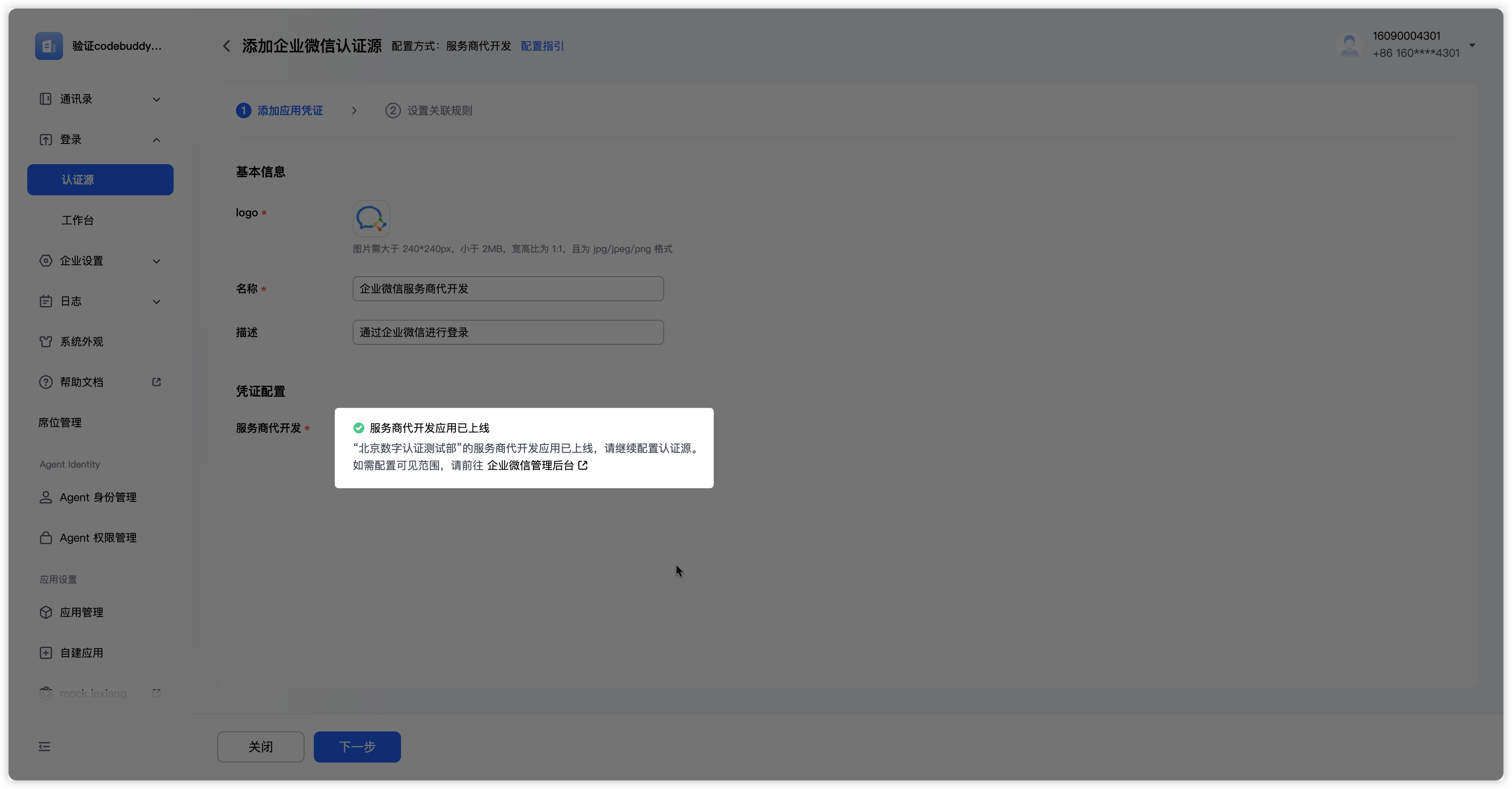Click the external link icon beside mock lexiang
1512x789 pixels.
pyautogui.click(x=157, y=693)
